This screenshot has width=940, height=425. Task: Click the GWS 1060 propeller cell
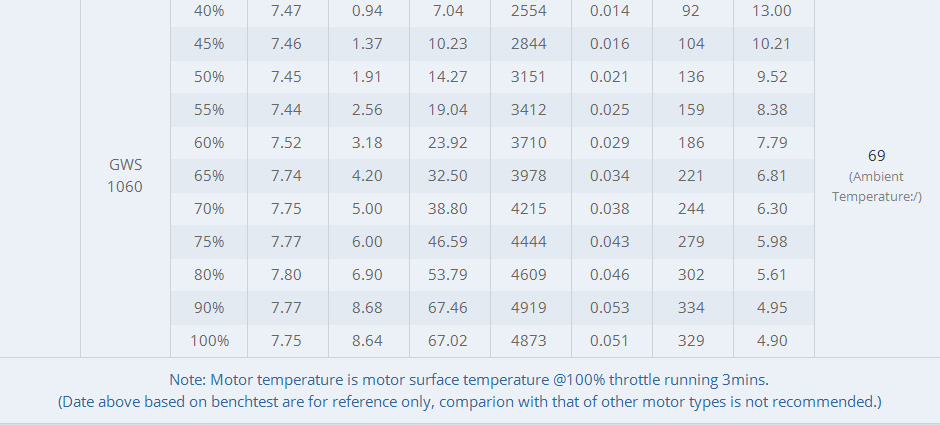(x=125, y=176)
